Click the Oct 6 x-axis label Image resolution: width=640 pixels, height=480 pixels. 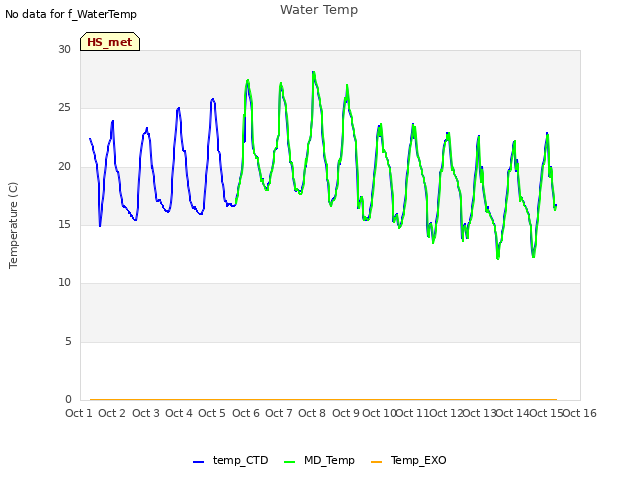pyautogui.click(x=246, y=413)
